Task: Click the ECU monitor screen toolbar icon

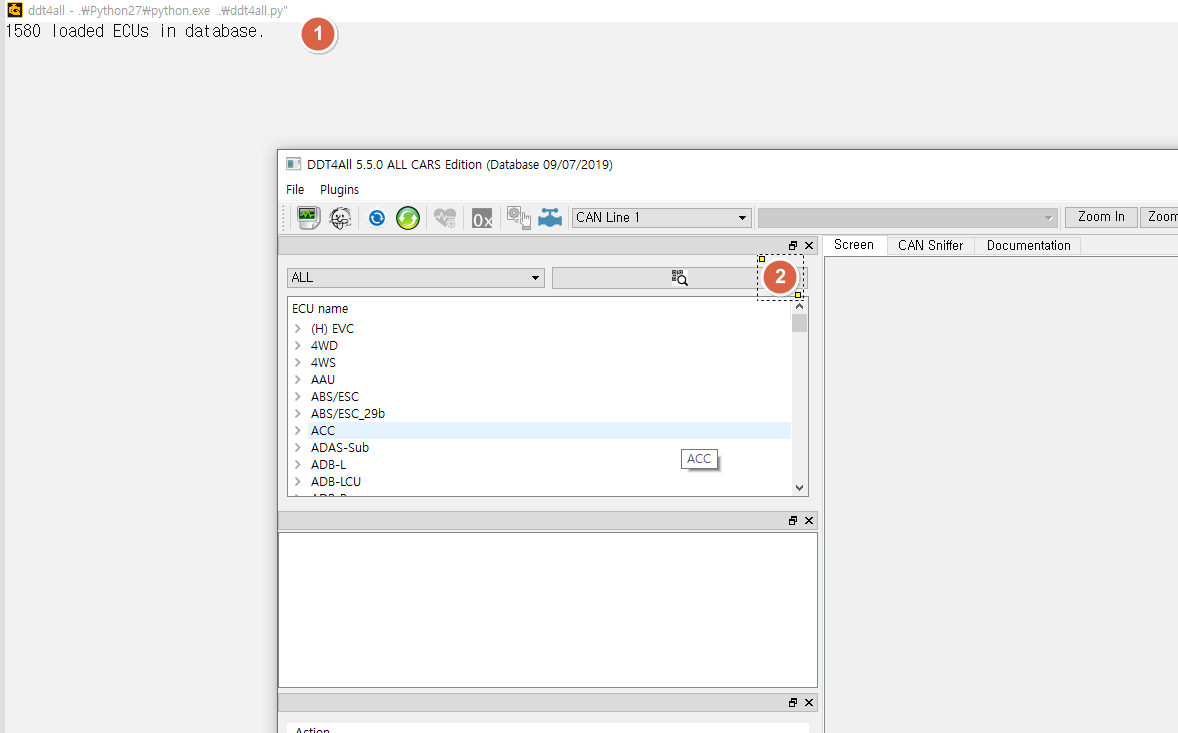Action: click(308, 218)
